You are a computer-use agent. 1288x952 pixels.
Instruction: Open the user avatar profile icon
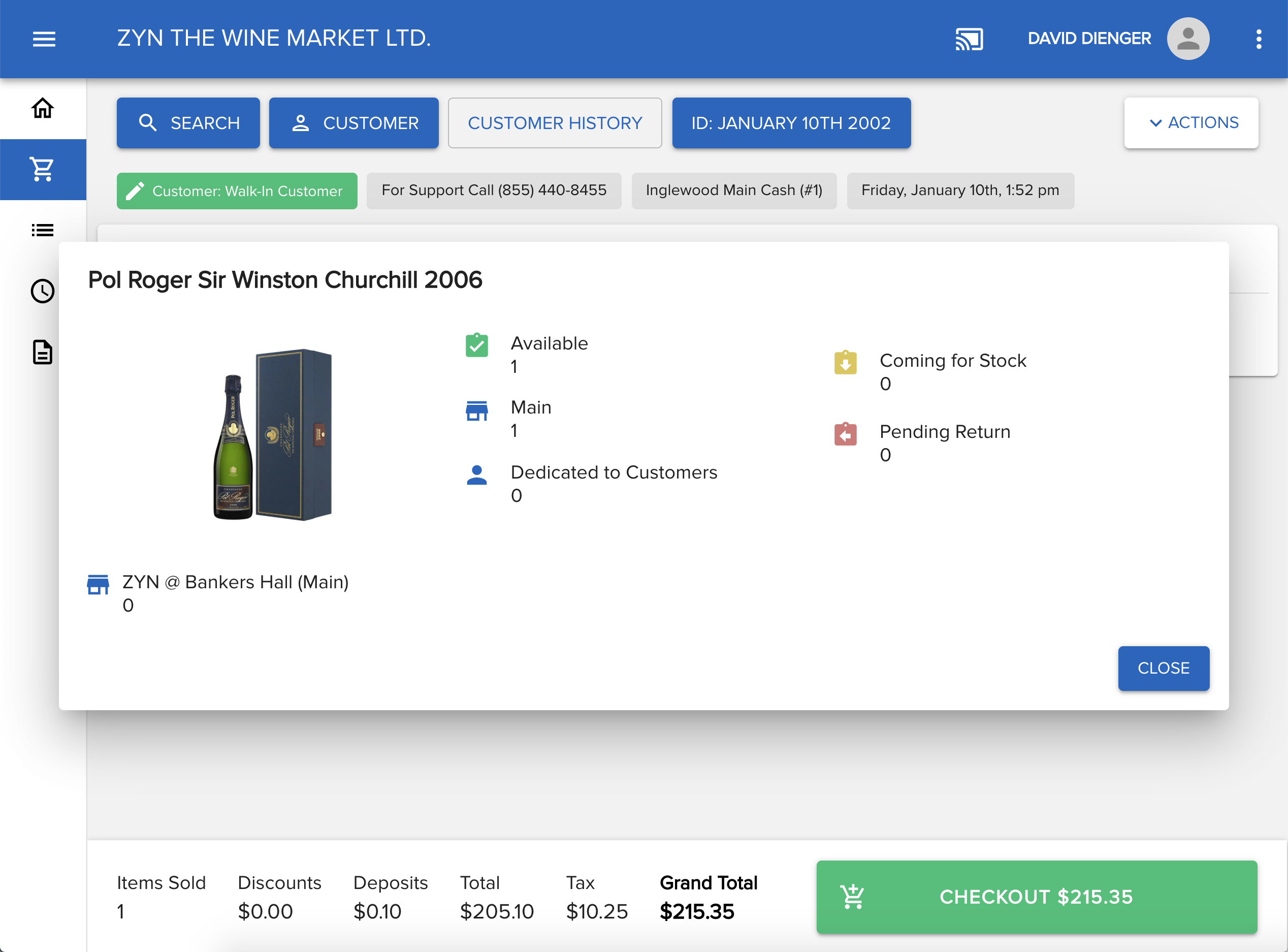point(1187,39)
